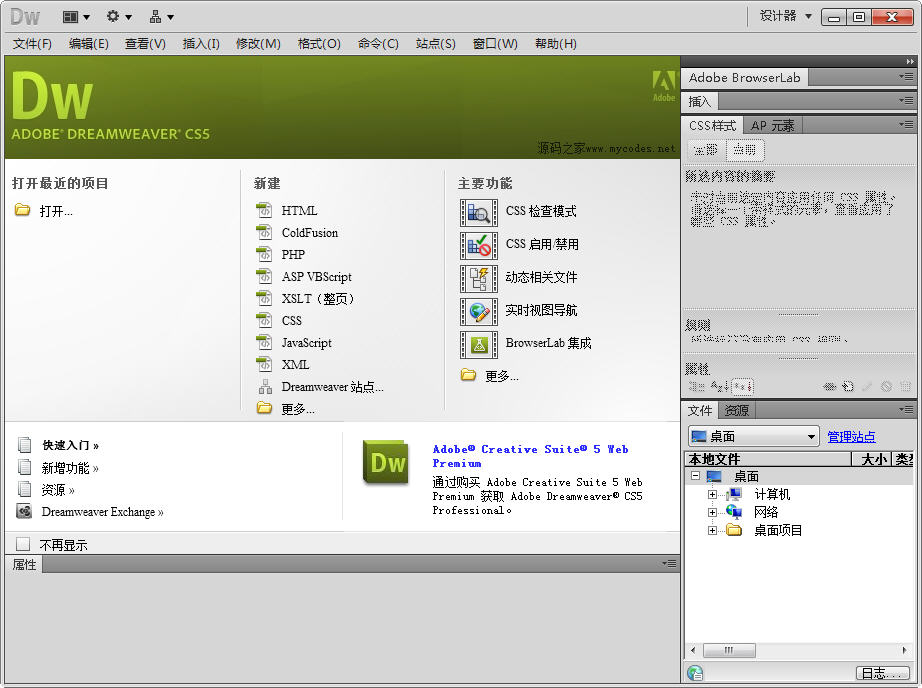Image resolution: width=922 pixels, height=688 pixels.
Task: Open the Extend Dreamweaver gear menu
Action: [x=118, y=17]
